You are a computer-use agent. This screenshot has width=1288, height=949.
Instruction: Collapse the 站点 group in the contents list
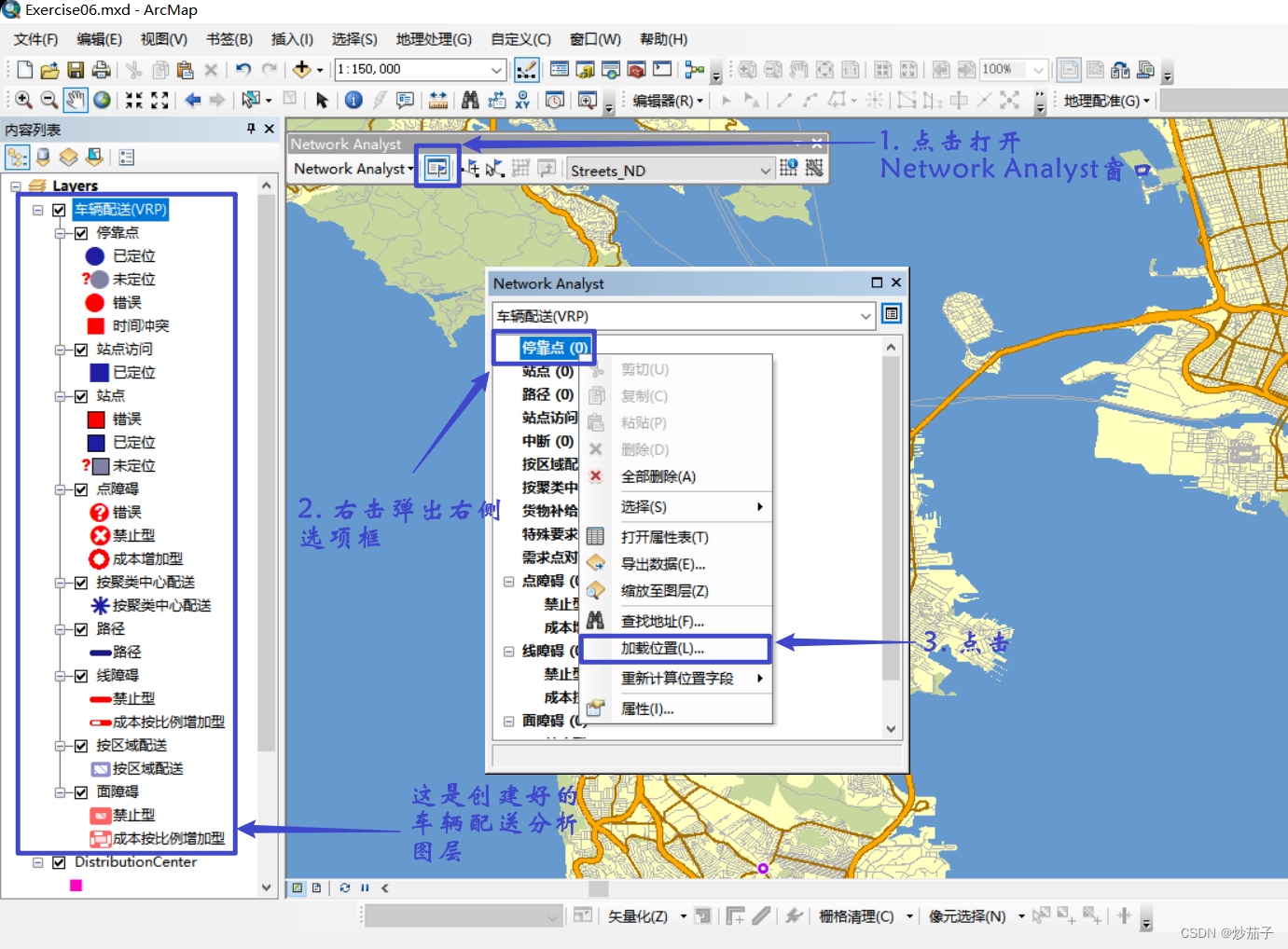pos(60,395)
